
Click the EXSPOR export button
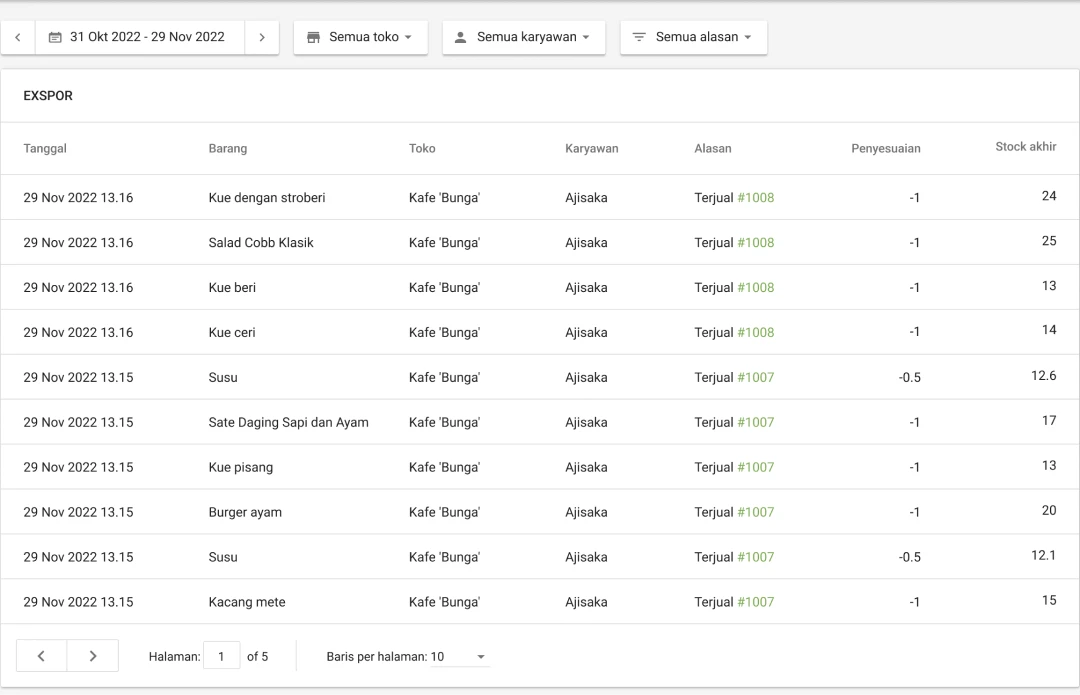point(48,95)
